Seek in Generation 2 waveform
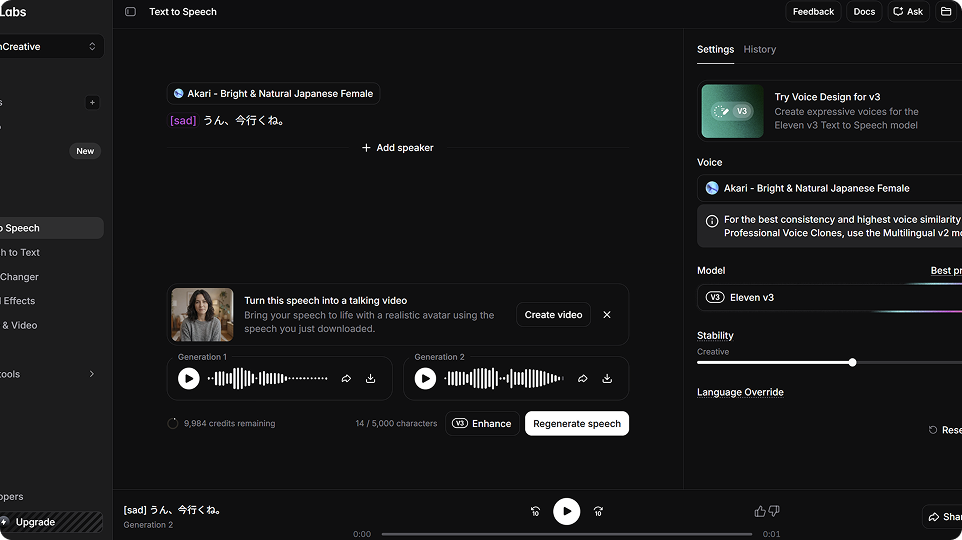Viewport: 962px width, 540px height. tap(504, 379)
